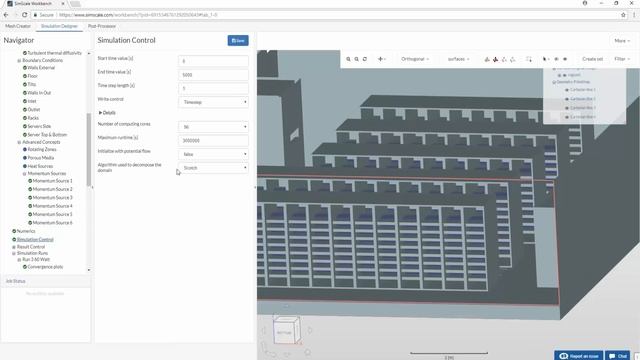The width and height of the screenshot is (640, 360).
Task: Reload the browser page
Action: [24, 15]
